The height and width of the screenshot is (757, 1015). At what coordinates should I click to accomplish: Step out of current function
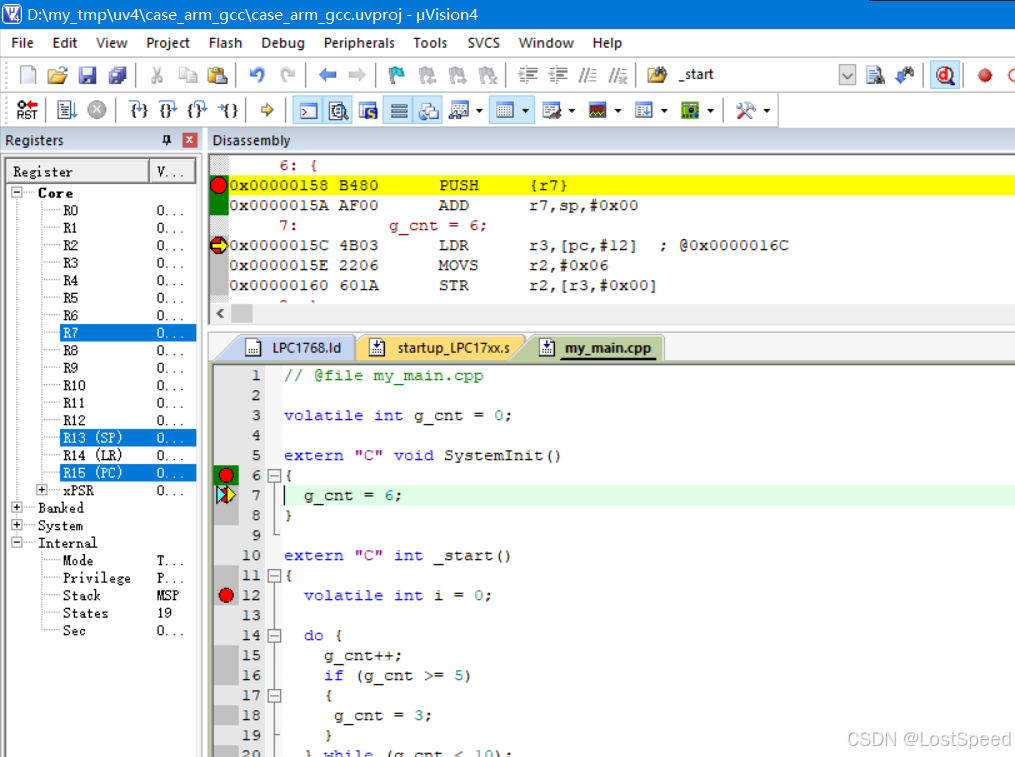pyautogui.click(x=197, y=110)
